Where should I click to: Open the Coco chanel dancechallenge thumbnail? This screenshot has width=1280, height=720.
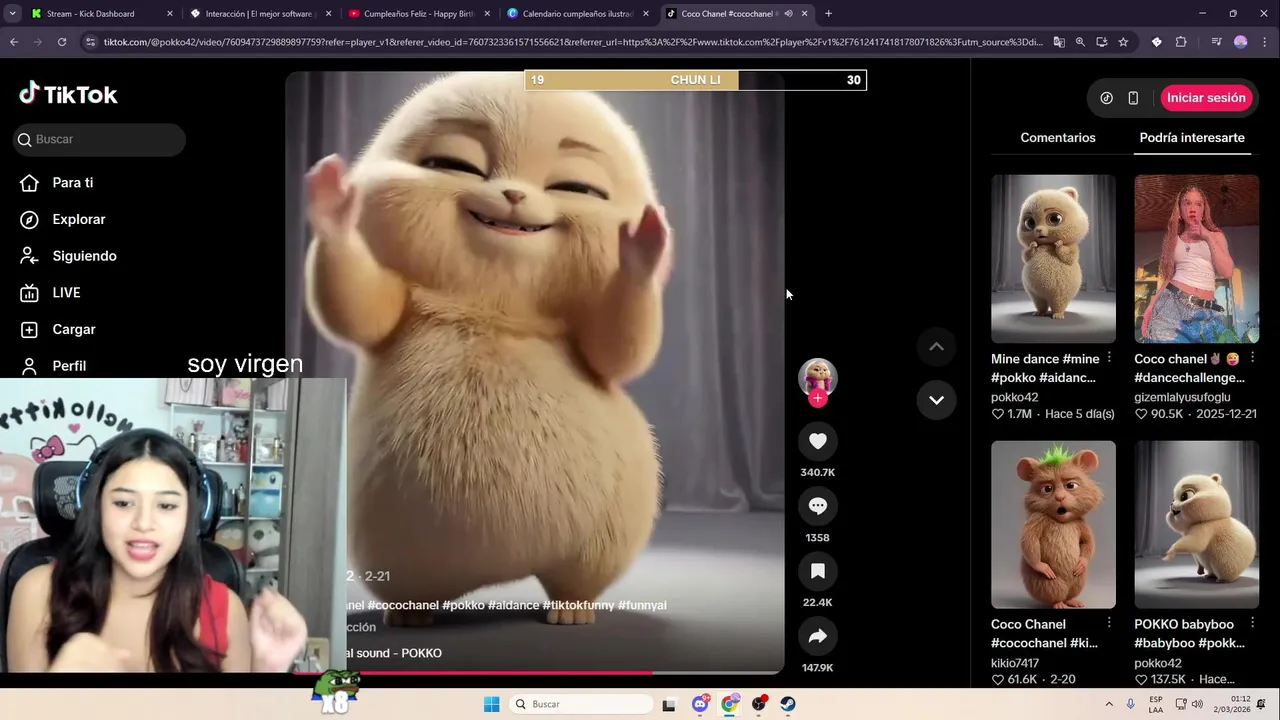1196,259
